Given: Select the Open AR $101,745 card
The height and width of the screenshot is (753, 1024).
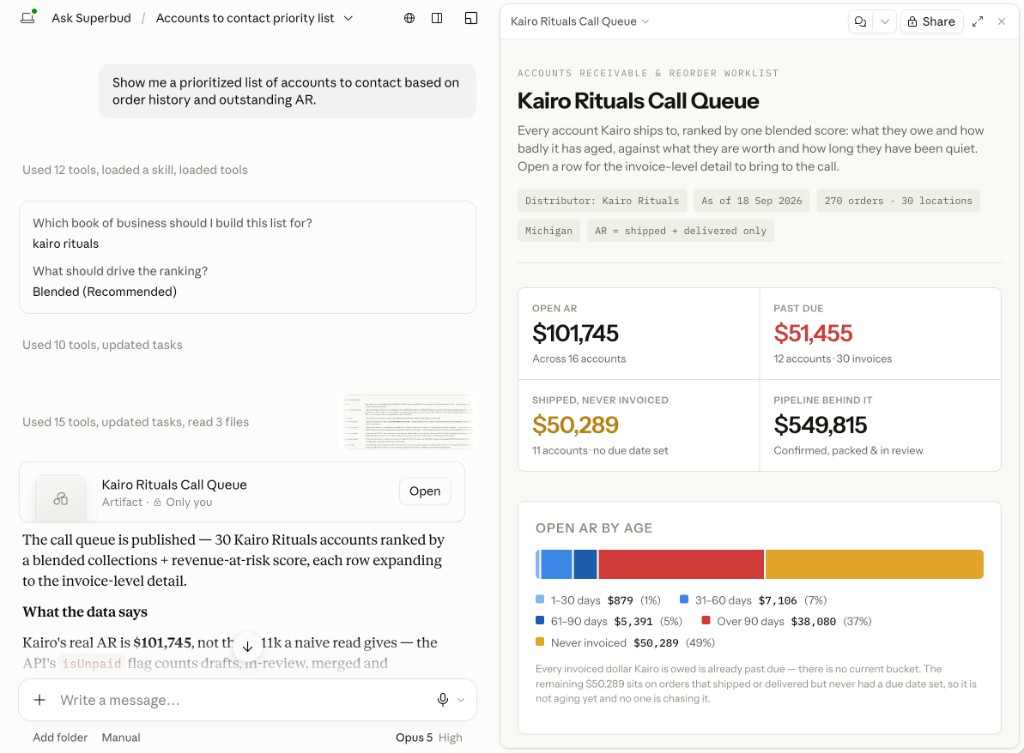Looking at the screenshot, I should (639, 334).
